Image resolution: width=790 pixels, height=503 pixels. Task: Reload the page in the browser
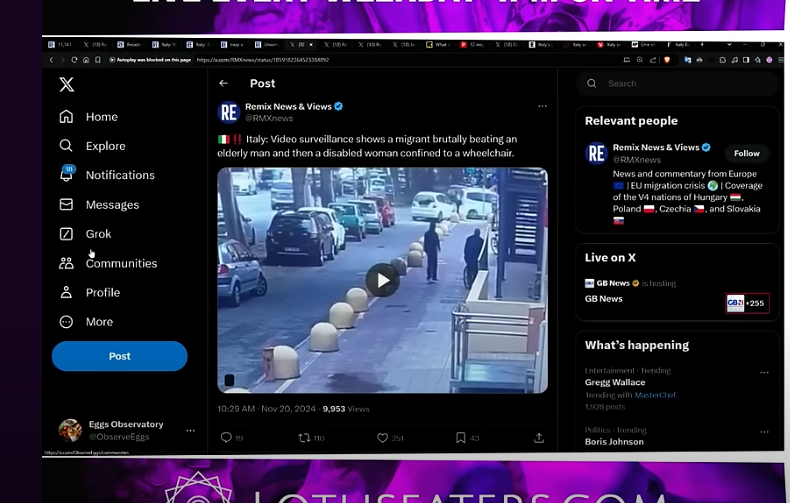tap(74, 60)
